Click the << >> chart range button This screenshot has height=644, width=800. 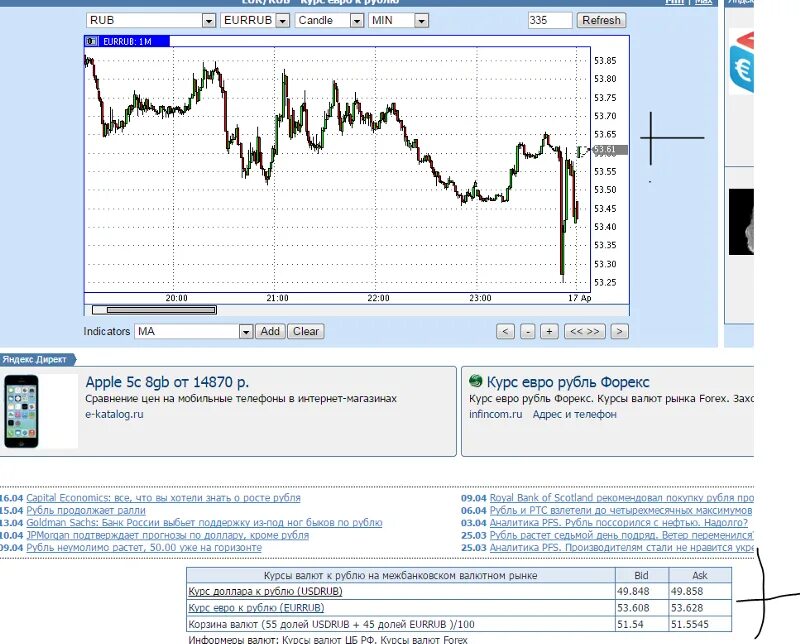click(585, 331)
